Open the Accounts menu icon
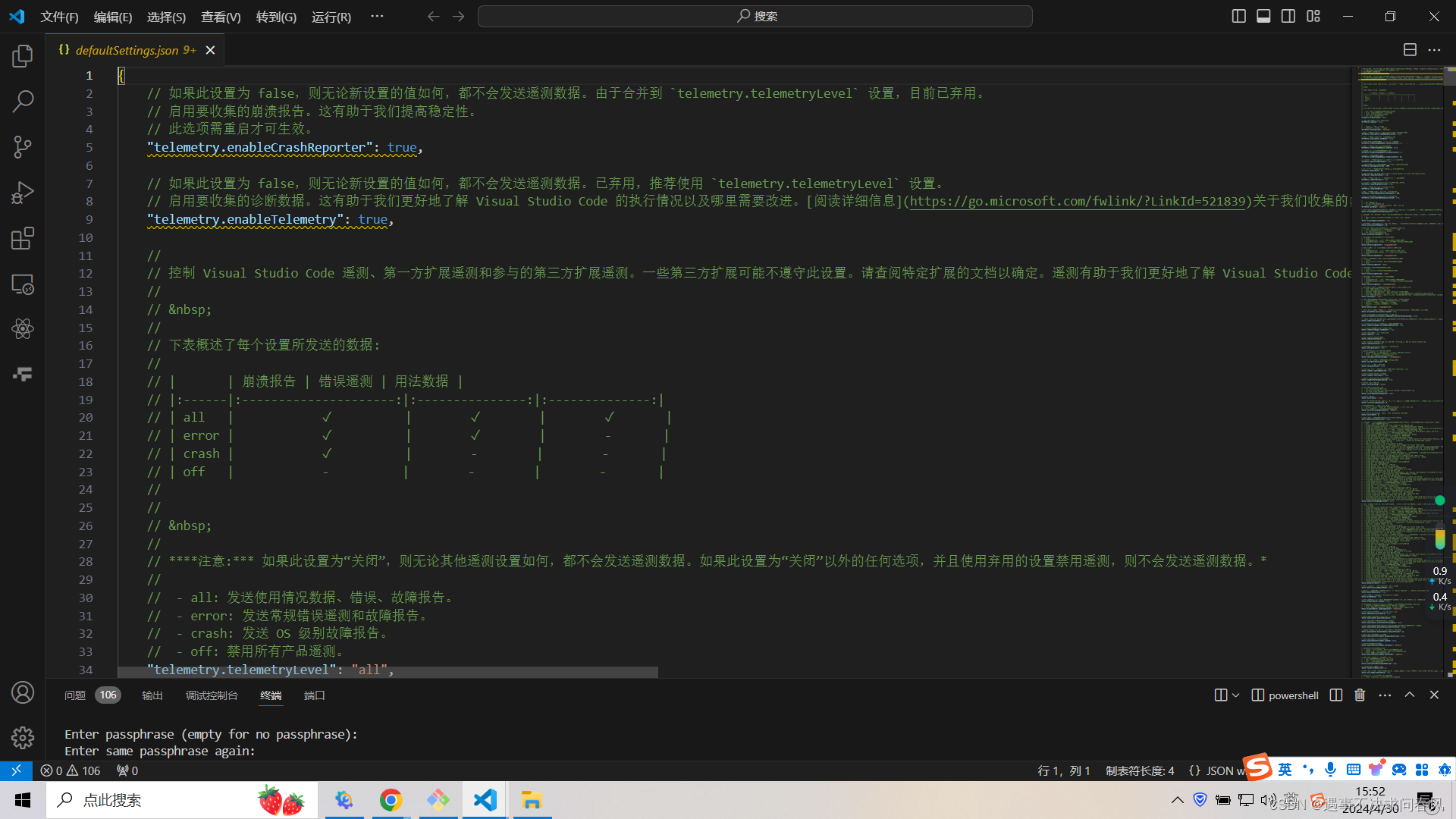 tap(23, 692)
